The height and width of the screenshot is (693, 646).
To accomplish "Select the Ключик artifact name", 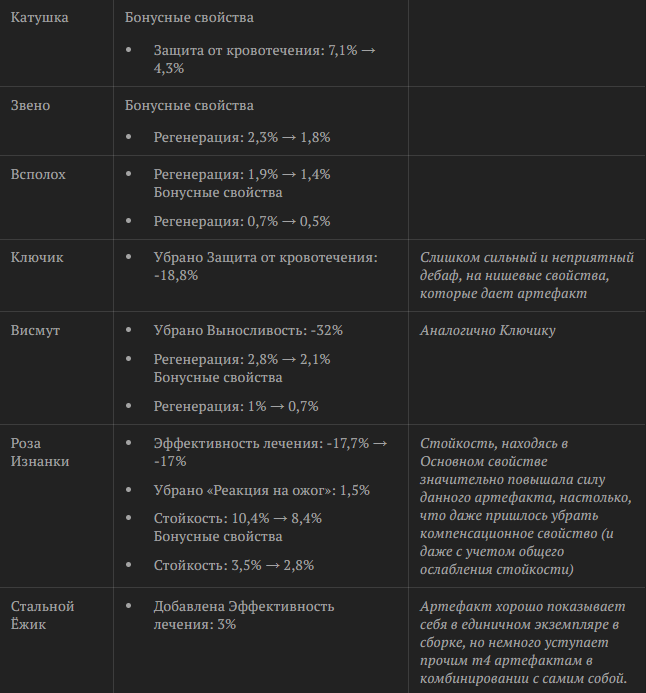I will 37,257.
